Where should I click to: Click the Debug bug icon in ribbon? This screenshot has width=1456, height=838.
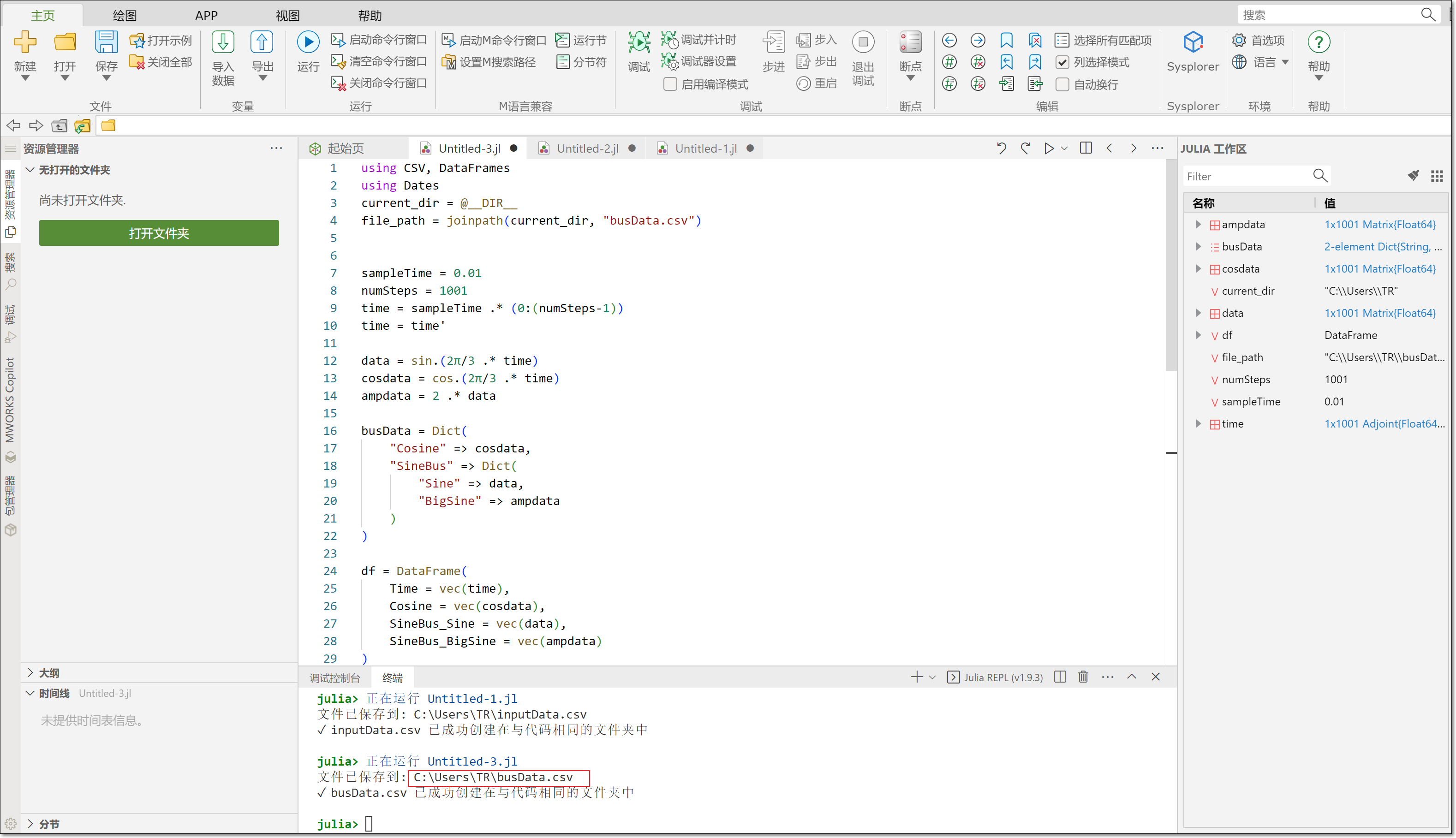coord(638,42)
